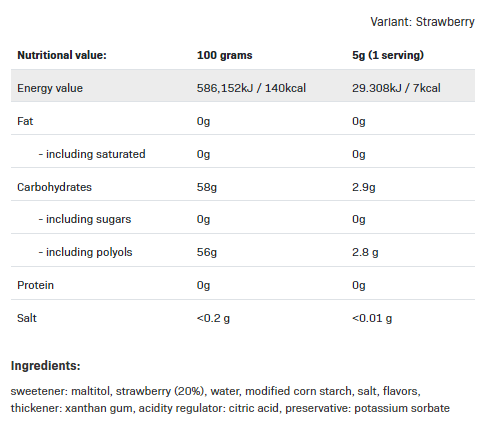
Task: Click the 2.8 g polyols serving value
Action: [365, 252]
